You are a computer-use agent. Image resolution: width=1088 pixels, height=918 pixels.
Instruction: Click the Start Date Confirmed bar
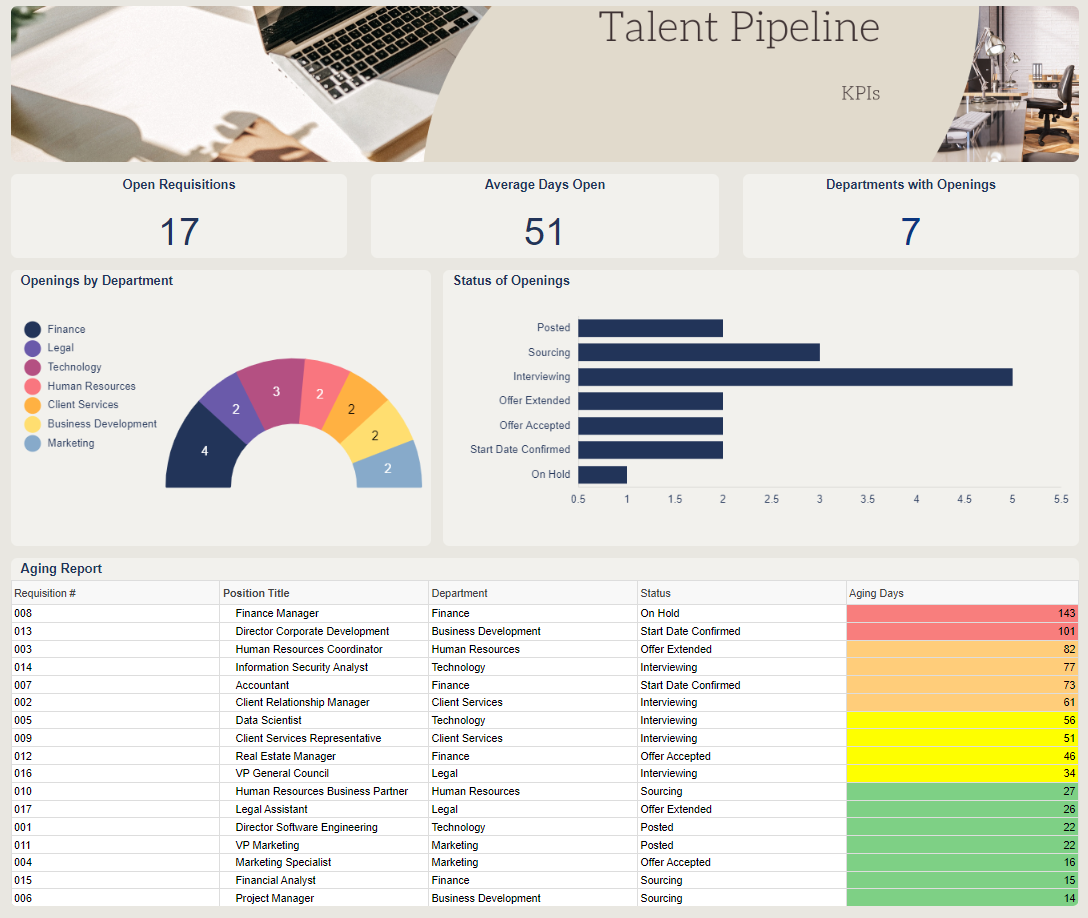(650, 450)
